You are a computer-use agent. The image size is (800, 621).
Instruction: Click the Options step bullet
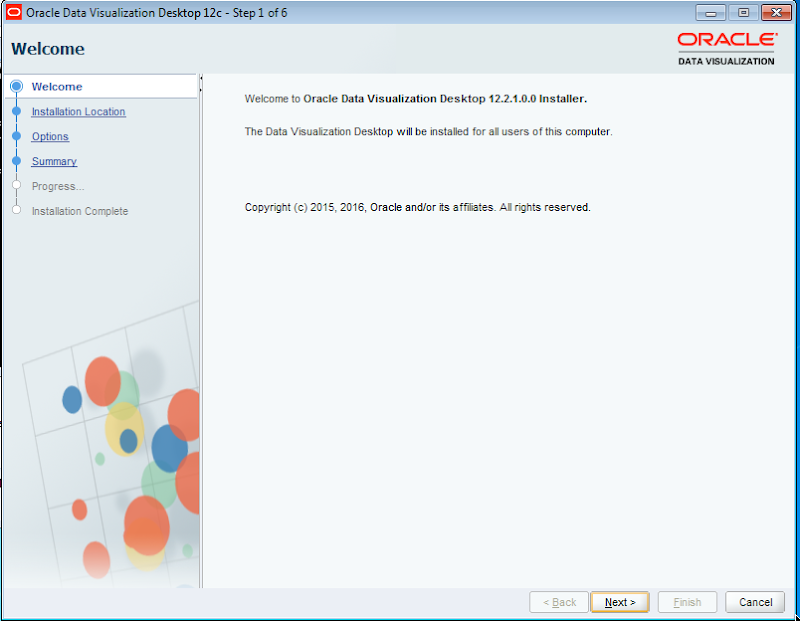16,136
